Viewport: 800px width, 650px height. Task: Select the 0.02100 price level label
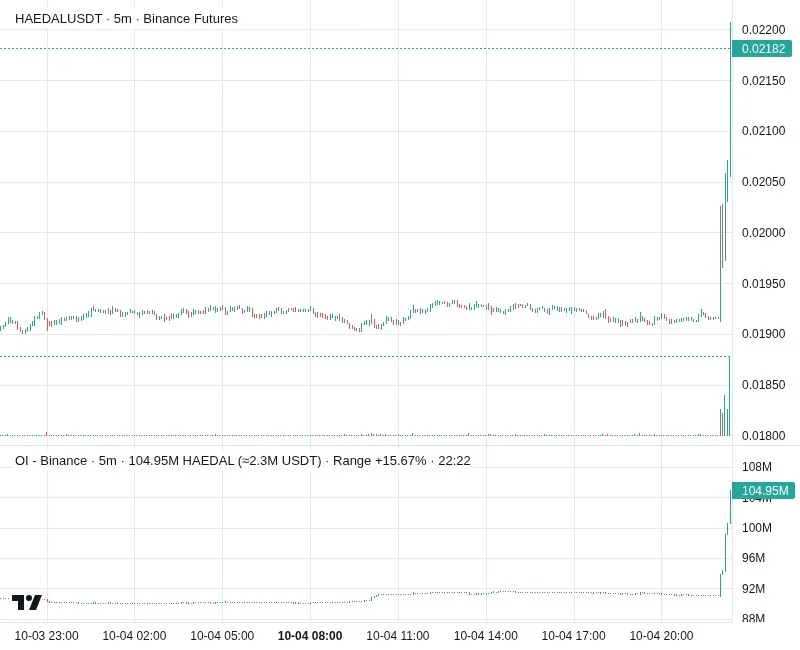763,131
